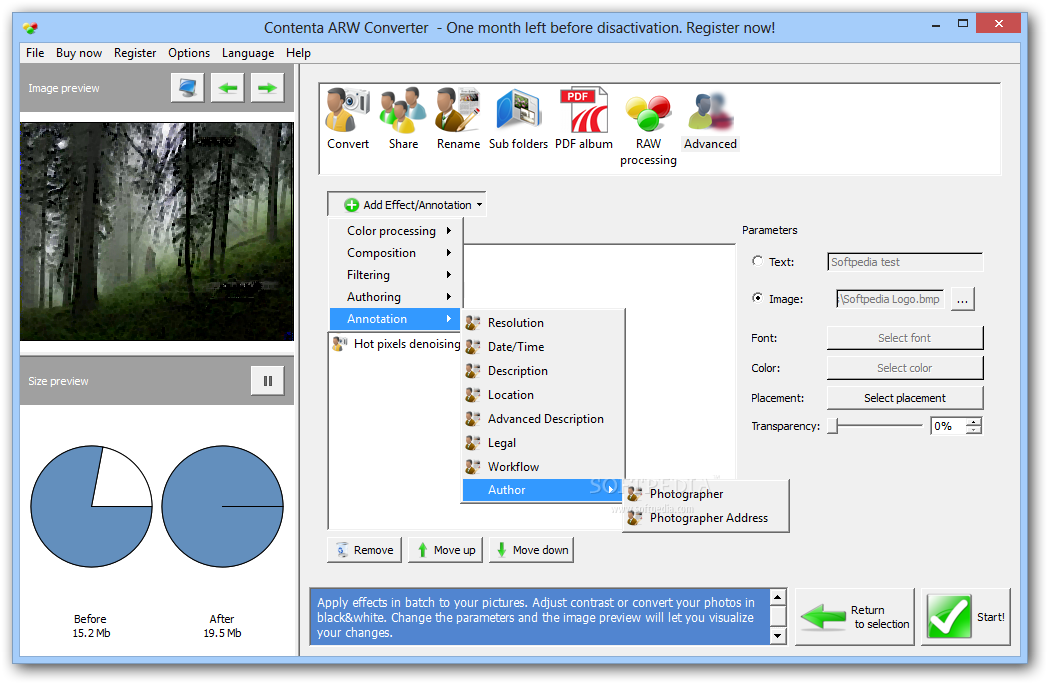This screenshot has width=1048, height=684.
Task: Expand the Filtering submenu
Action: click(x=396, y=275)
